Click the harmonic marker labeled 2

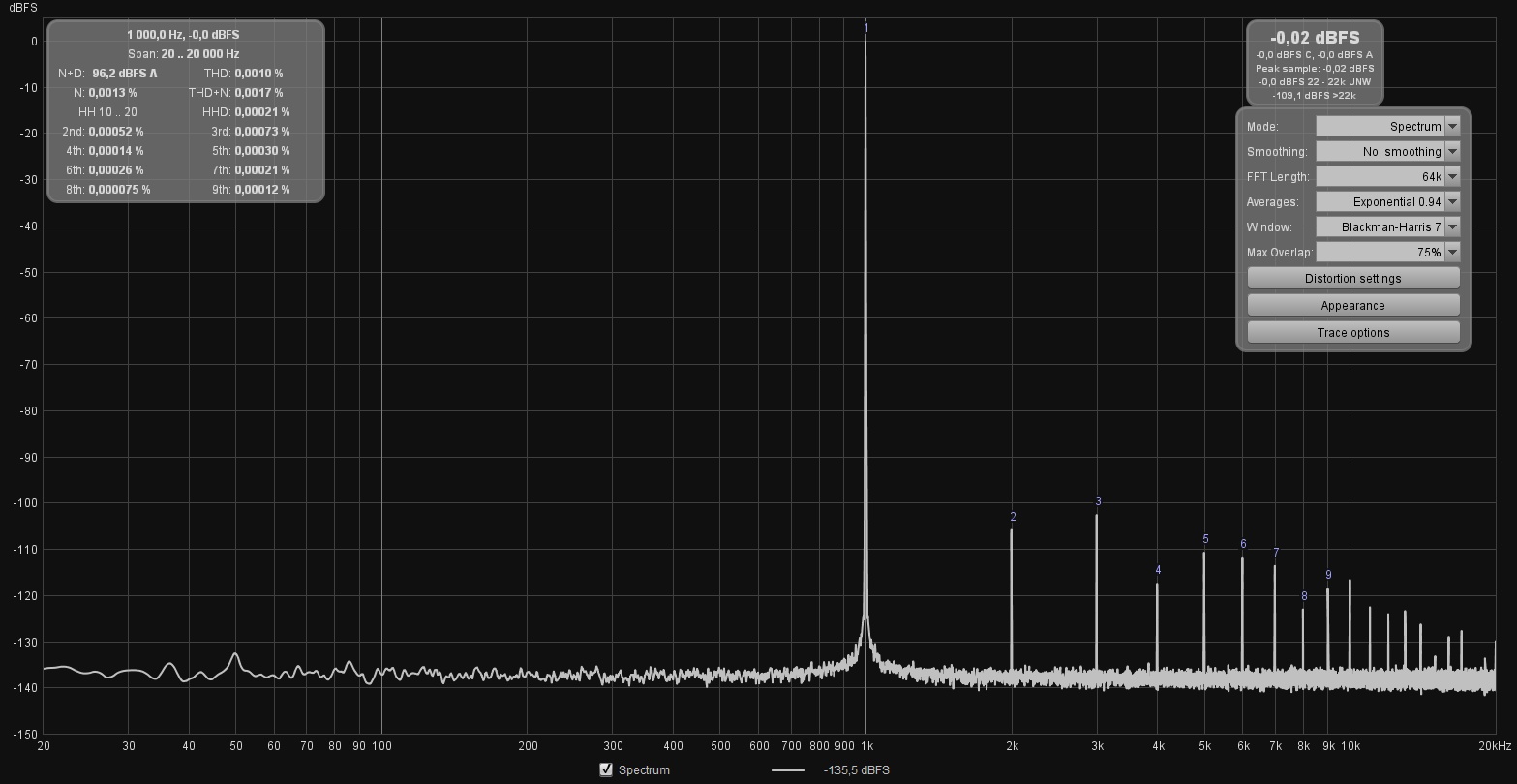(1013, 517)
